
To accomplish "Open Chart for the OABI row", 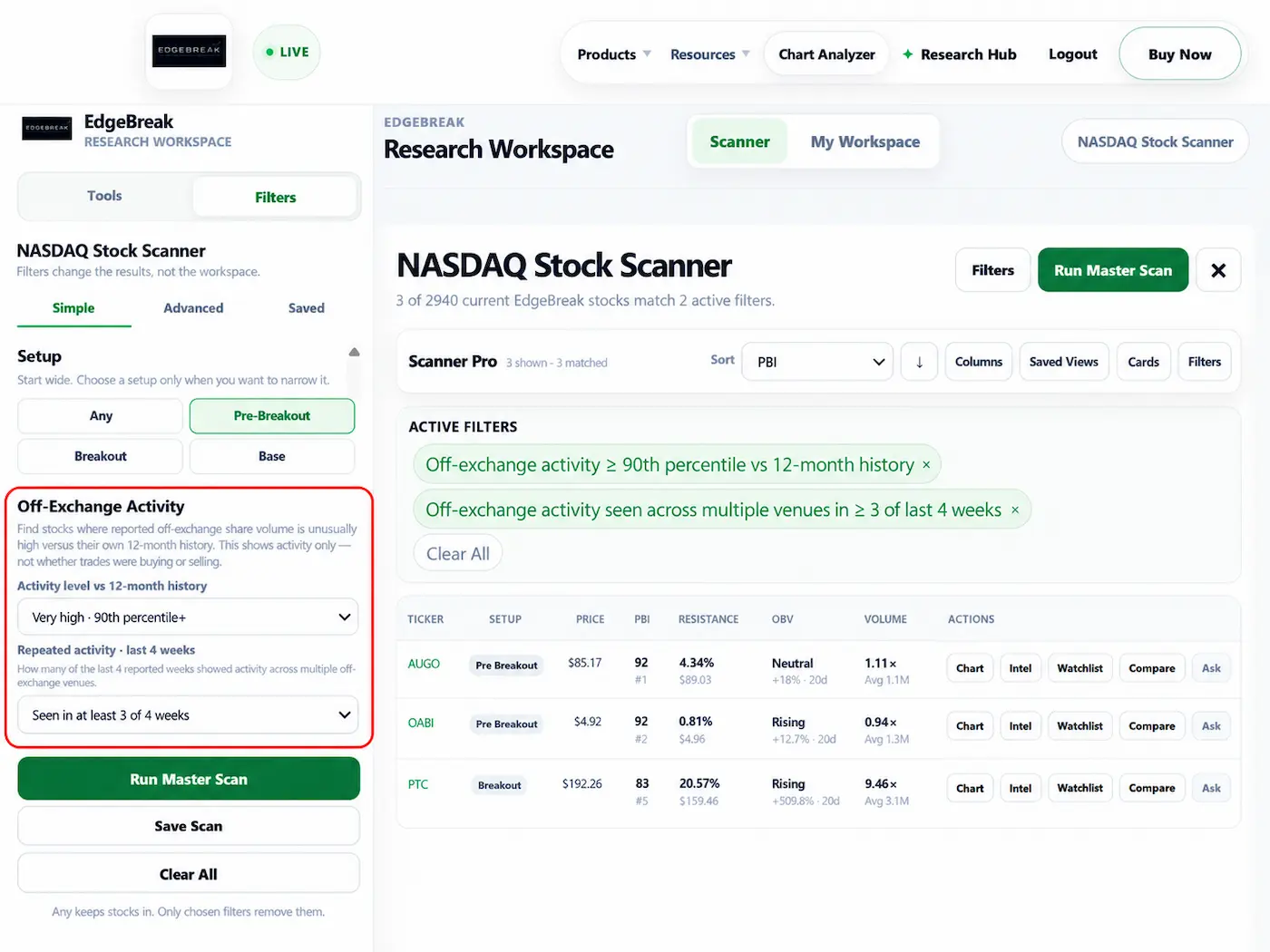I will click(x=970, y=726).
